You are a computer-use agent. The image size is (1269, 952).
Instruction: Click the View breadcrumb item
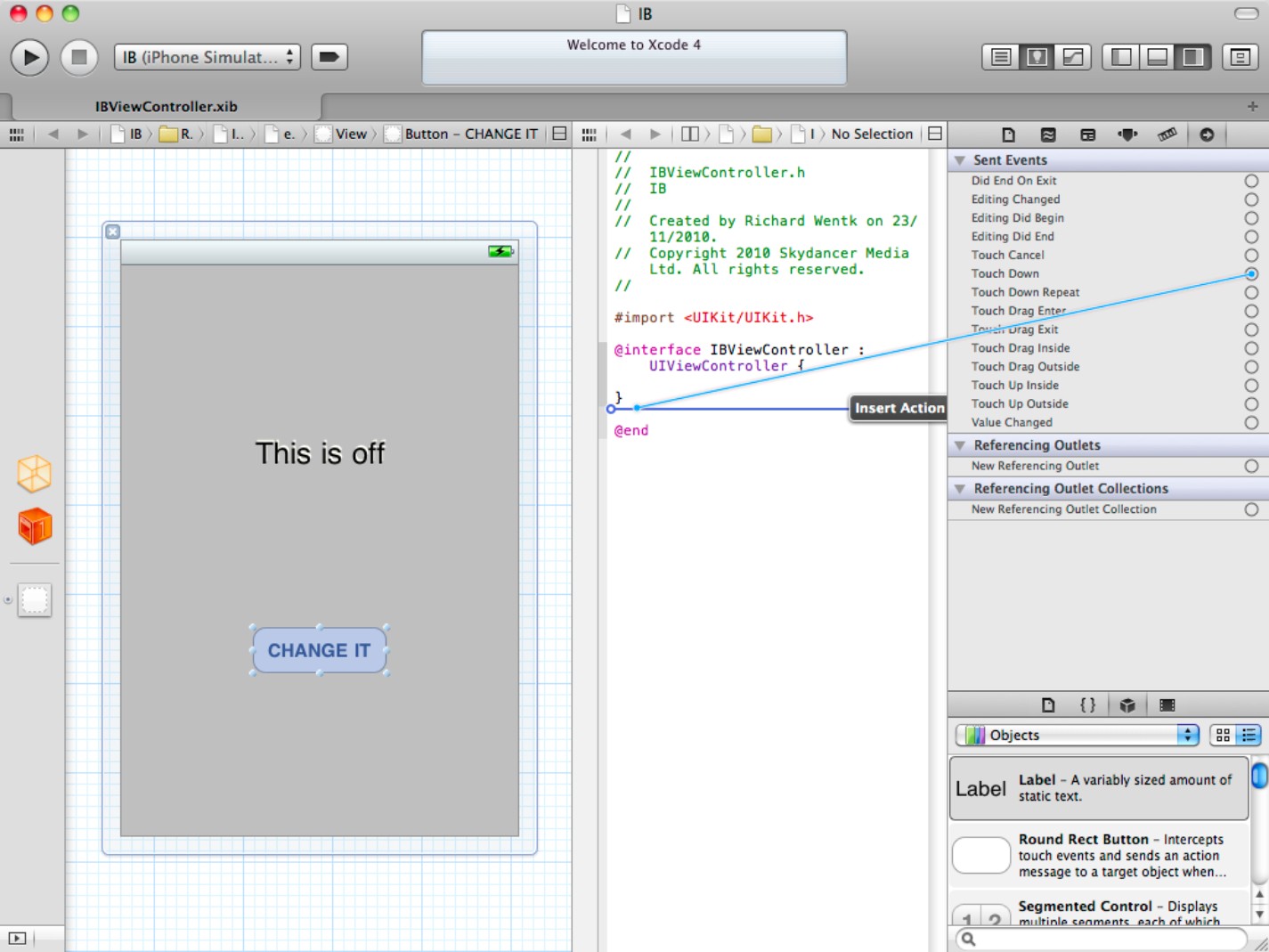[341, 134]
